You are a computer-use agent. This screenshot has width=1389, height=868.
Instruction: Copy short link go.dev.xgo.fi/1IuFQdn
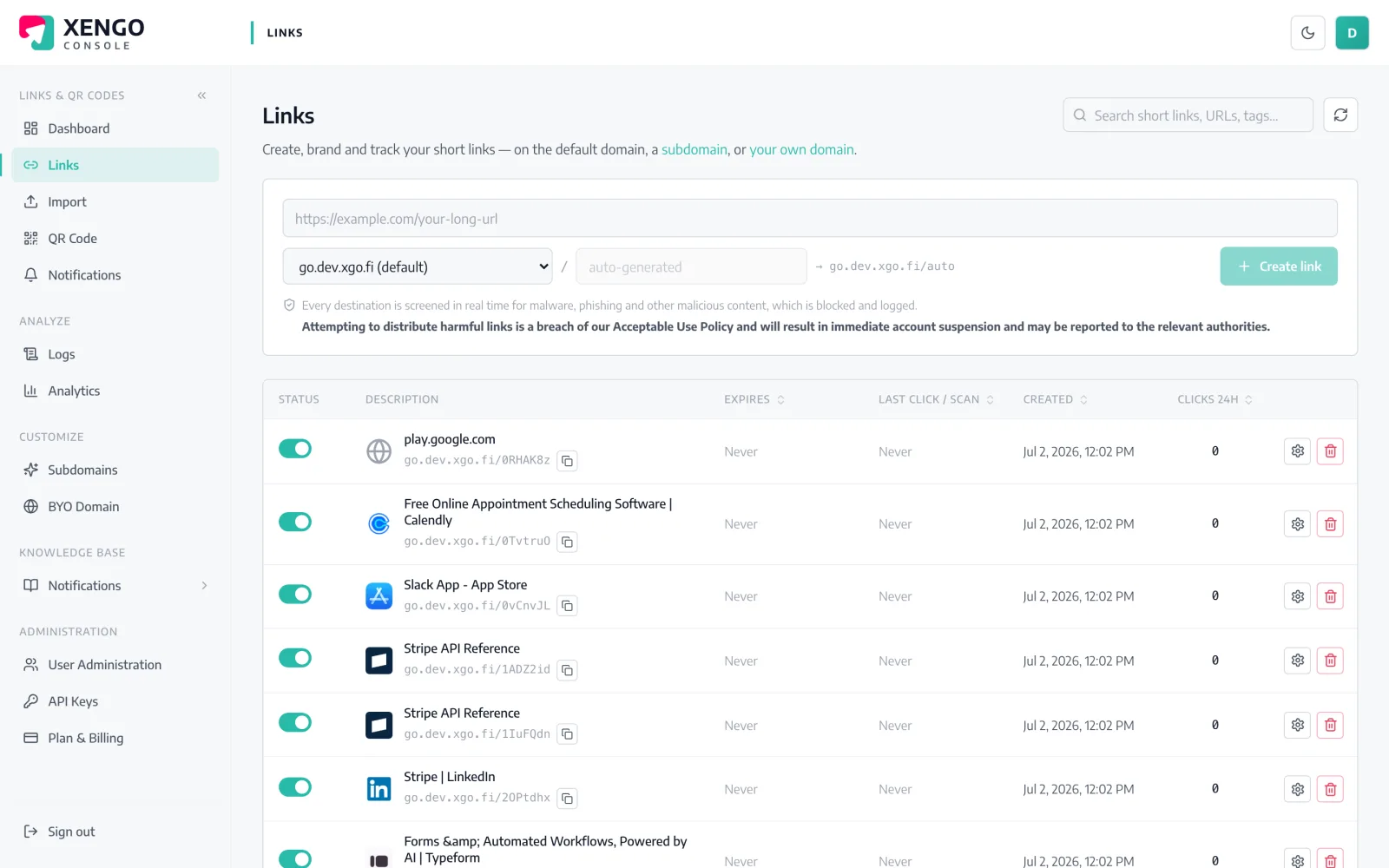[x=567, y=734]
